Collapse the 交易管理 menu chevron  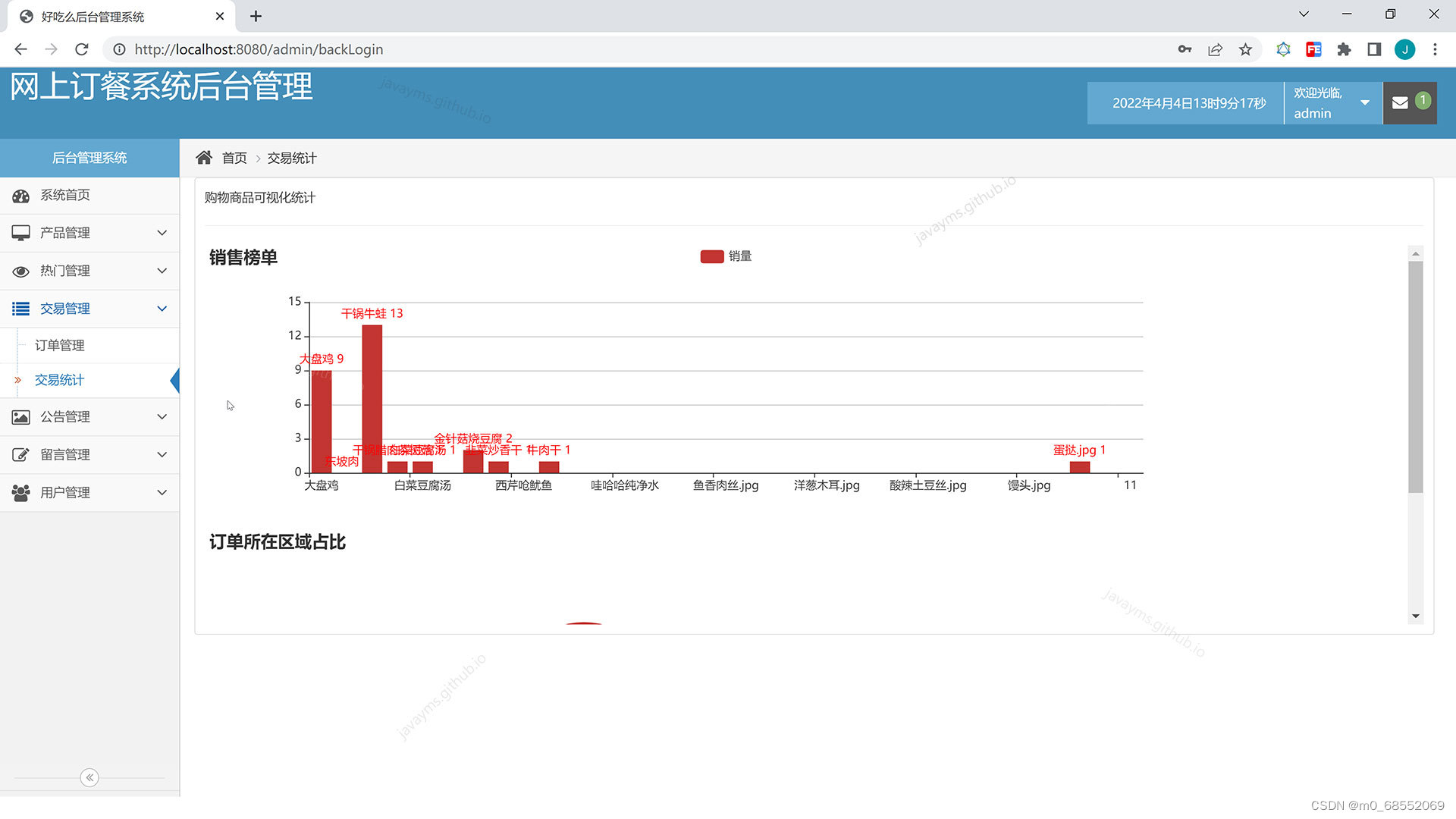point(162,309)
